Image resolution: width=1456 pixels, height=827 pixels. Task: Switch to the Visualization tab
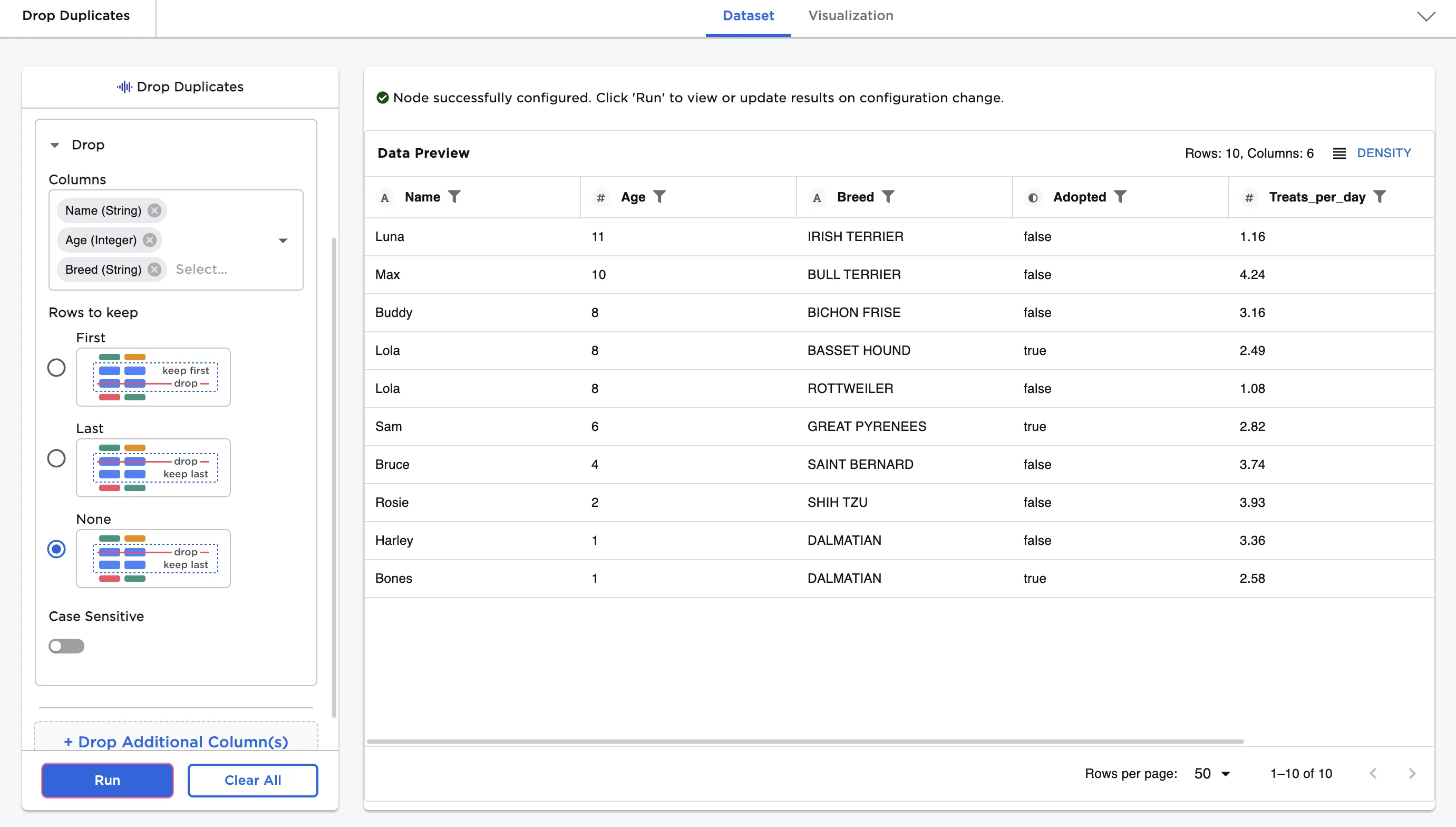[850, 16]
